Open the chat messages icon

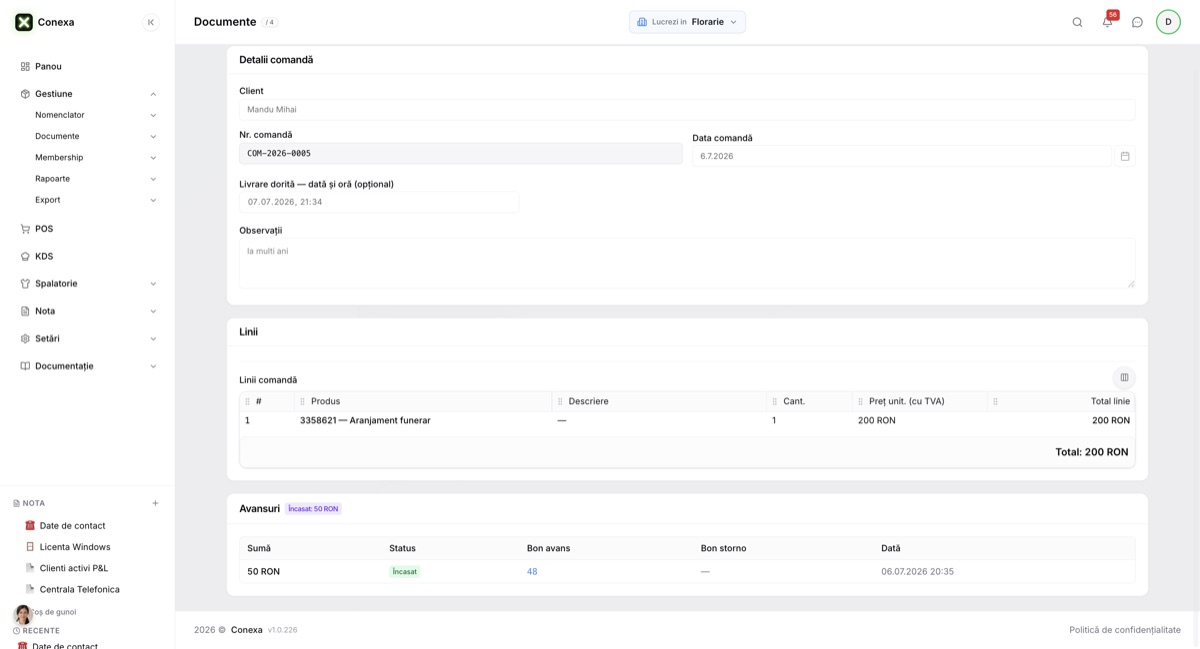pyautogui.click(x=1137, y=22)
